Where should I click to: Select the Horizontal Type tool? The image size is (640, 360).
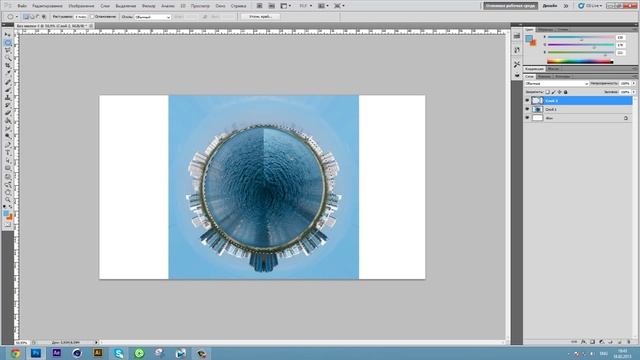coord(8,151)
